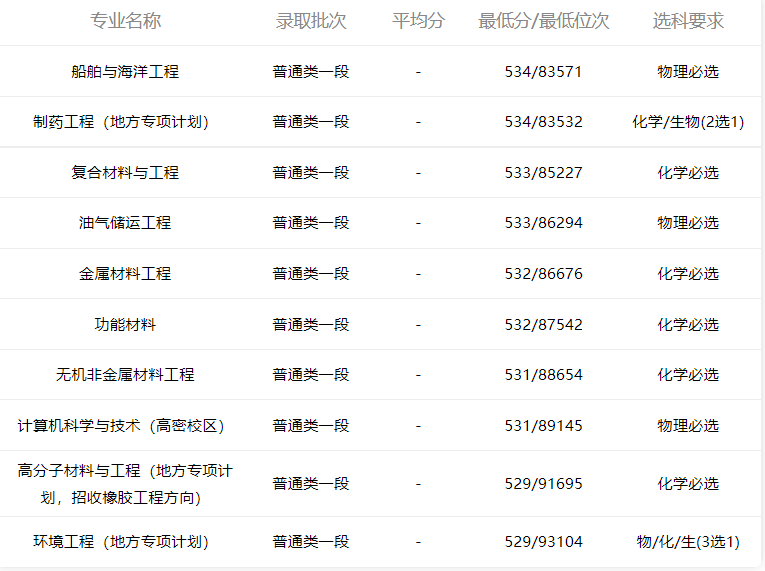Click the 平均分 column header
This screenshot has height=571, width=765.
418,21
